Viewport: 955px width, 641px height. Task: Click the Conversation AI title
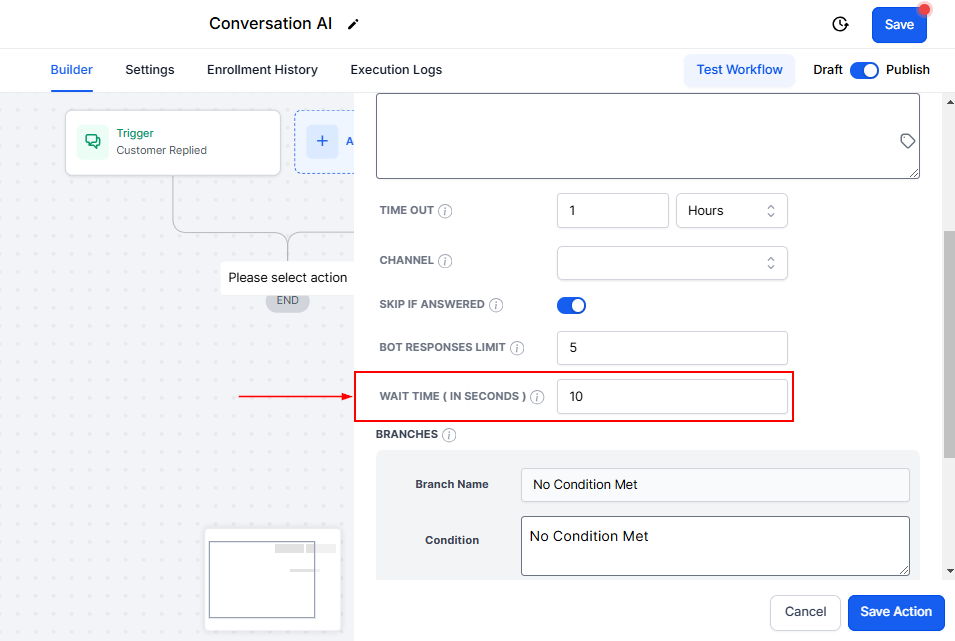click(270, 24)
